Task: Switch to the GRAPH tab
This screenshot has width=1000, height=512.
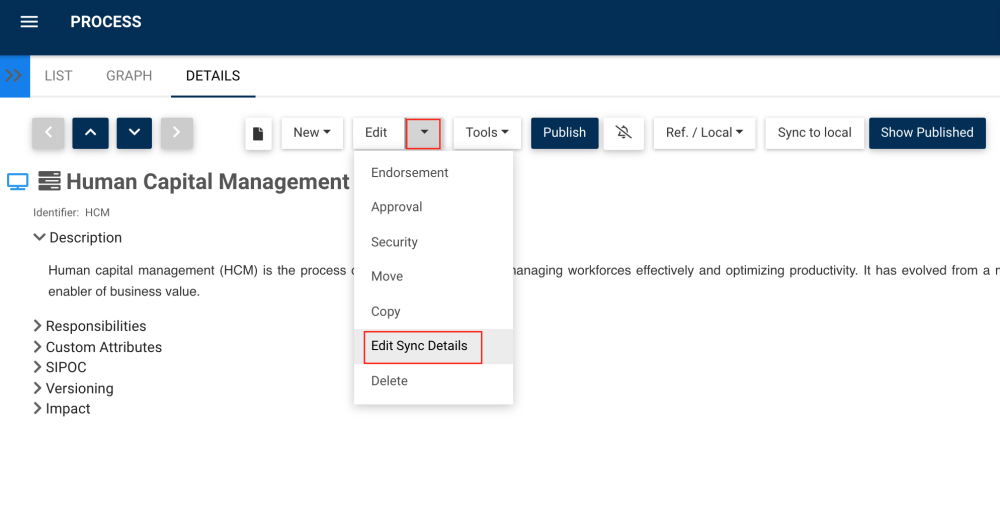Action: tap(129, 76)
